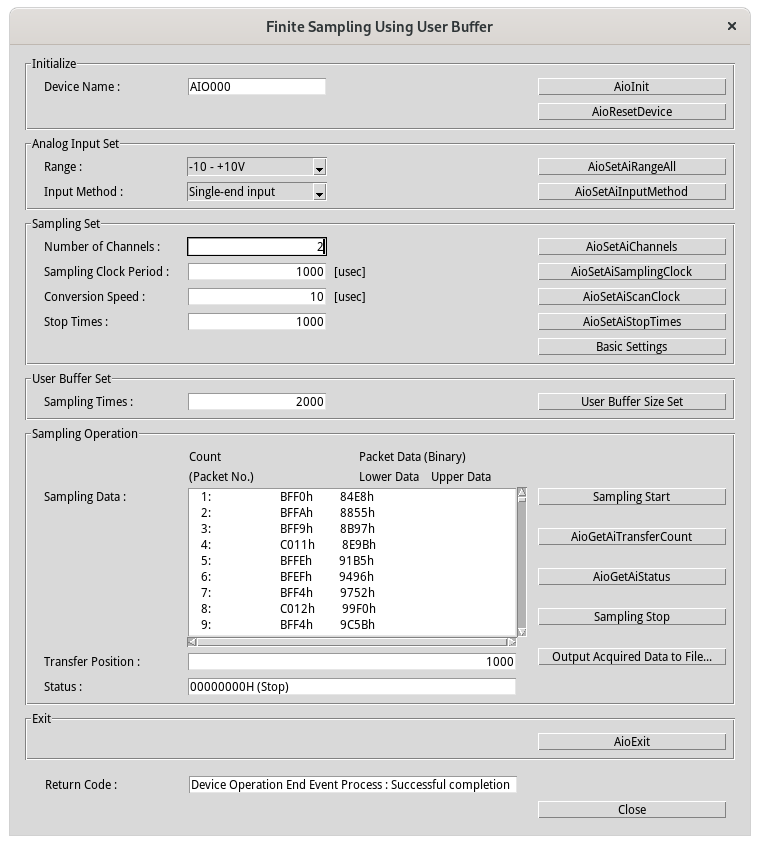Close the Finite Sampling window
Image resolution: width=760 pixels, height=845 pixels.
(631, 810)
